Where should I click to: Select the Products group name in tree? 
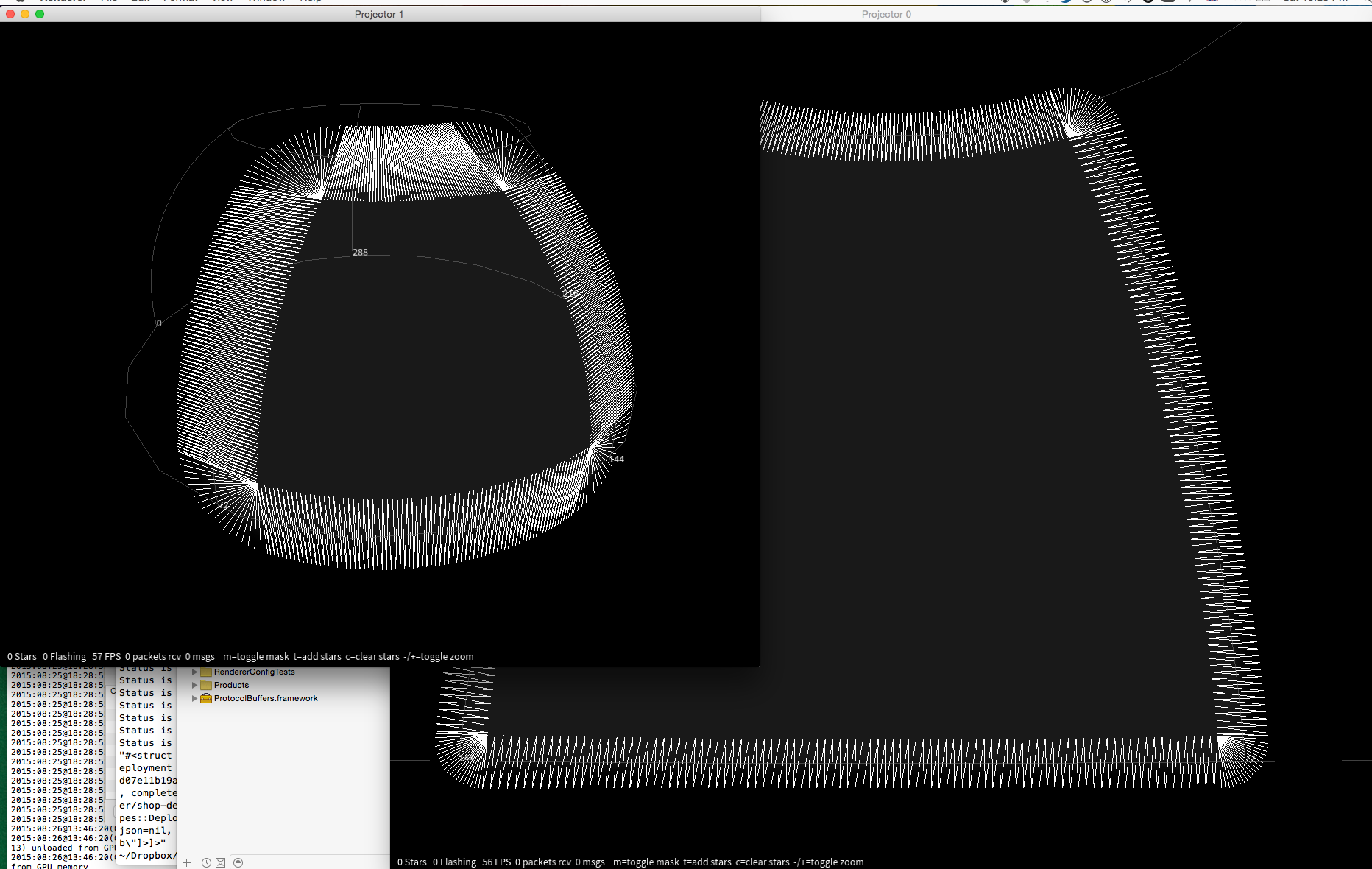(231, 685)
